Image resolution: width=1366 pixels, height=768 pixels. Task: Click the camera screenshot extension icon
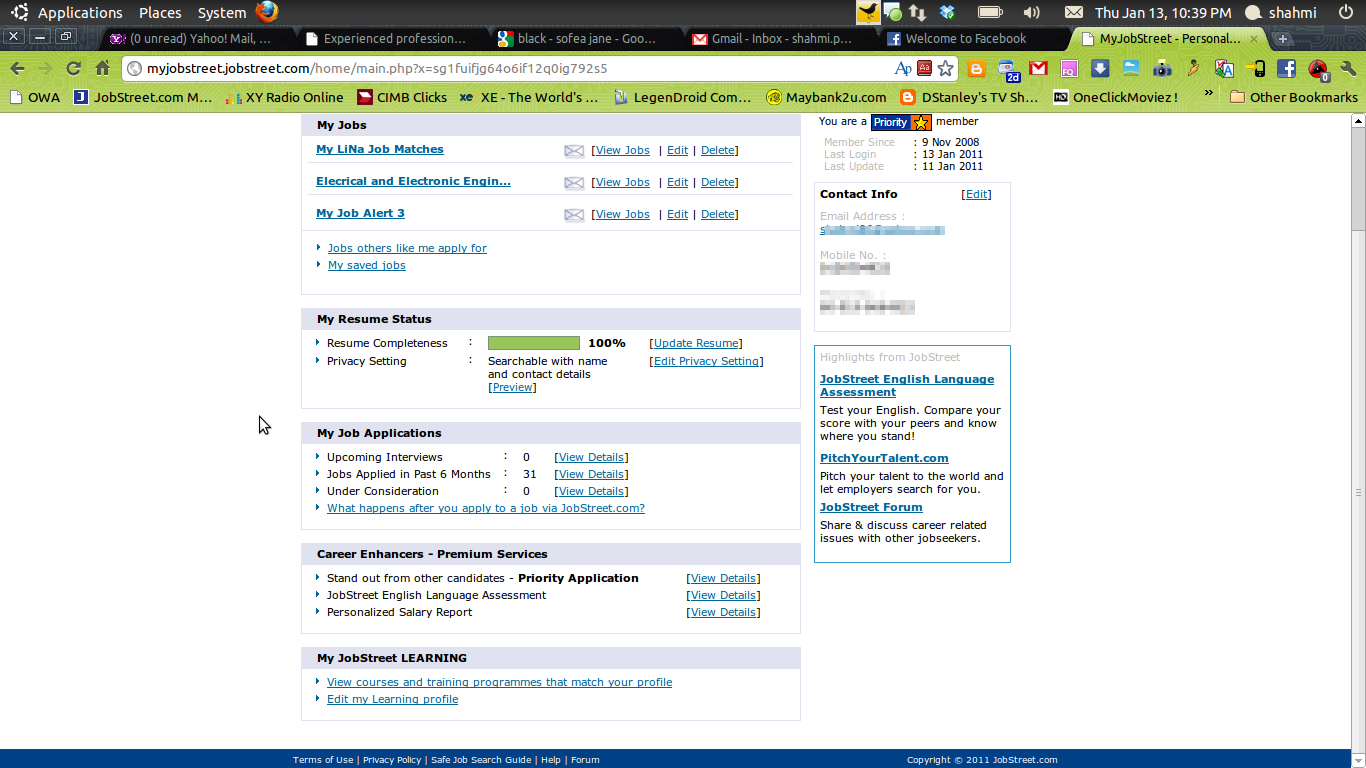[1162, 69]
